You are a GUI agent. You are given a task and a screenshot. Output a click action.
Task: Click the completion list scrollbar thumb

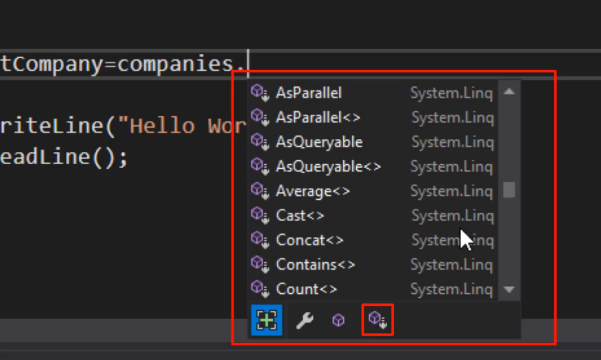coord(509,190)
